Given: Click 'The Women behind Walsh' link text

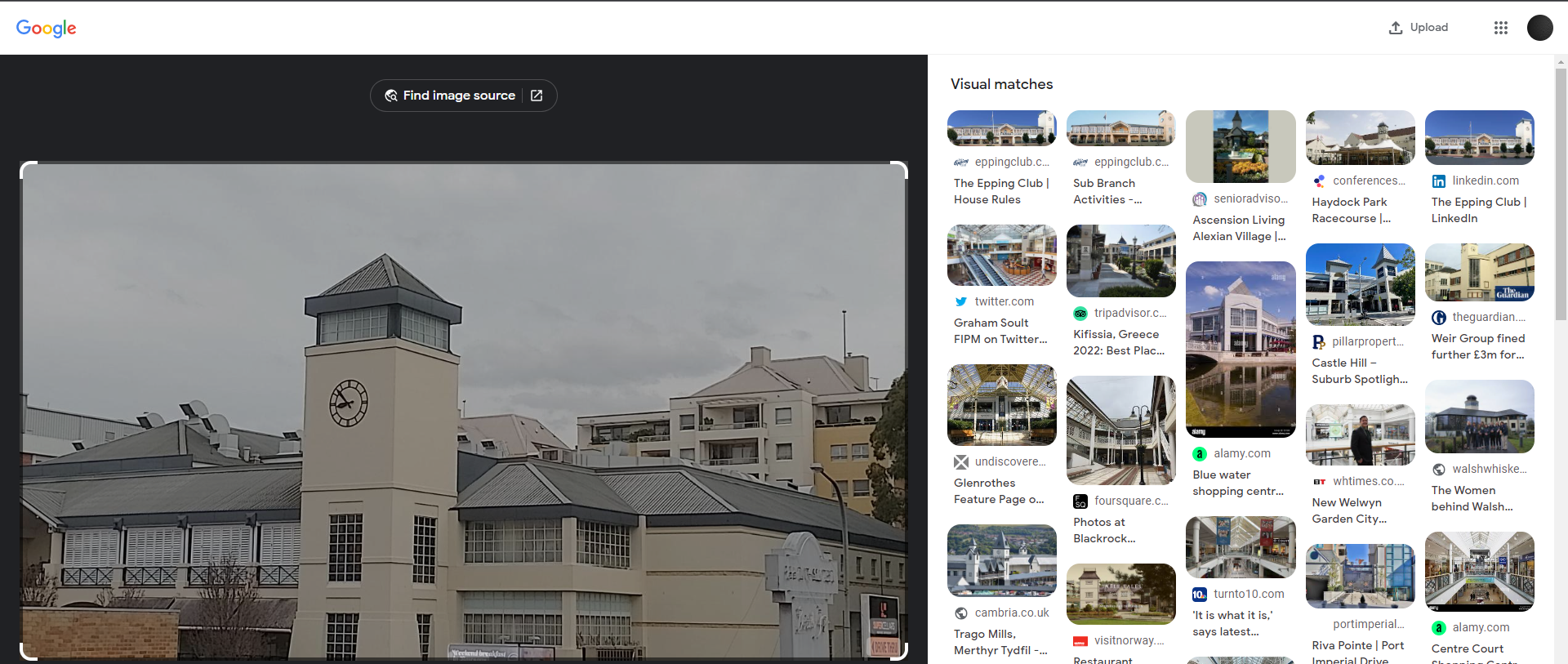Looking at the screenshot, I should 1472,498.
